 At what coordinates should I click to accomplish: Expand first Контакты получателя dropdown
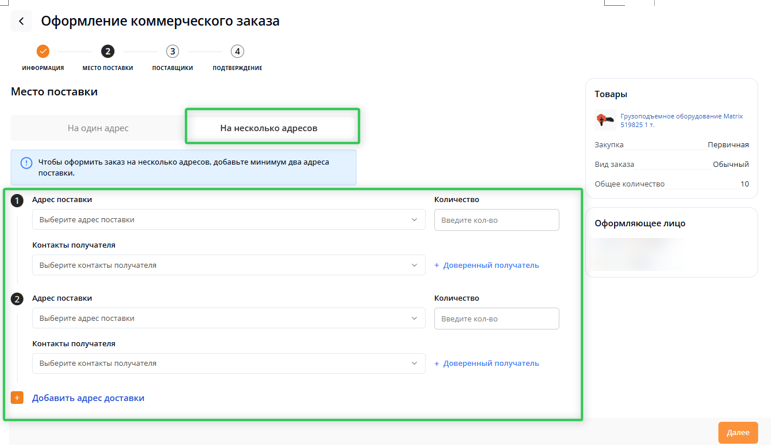228,265
